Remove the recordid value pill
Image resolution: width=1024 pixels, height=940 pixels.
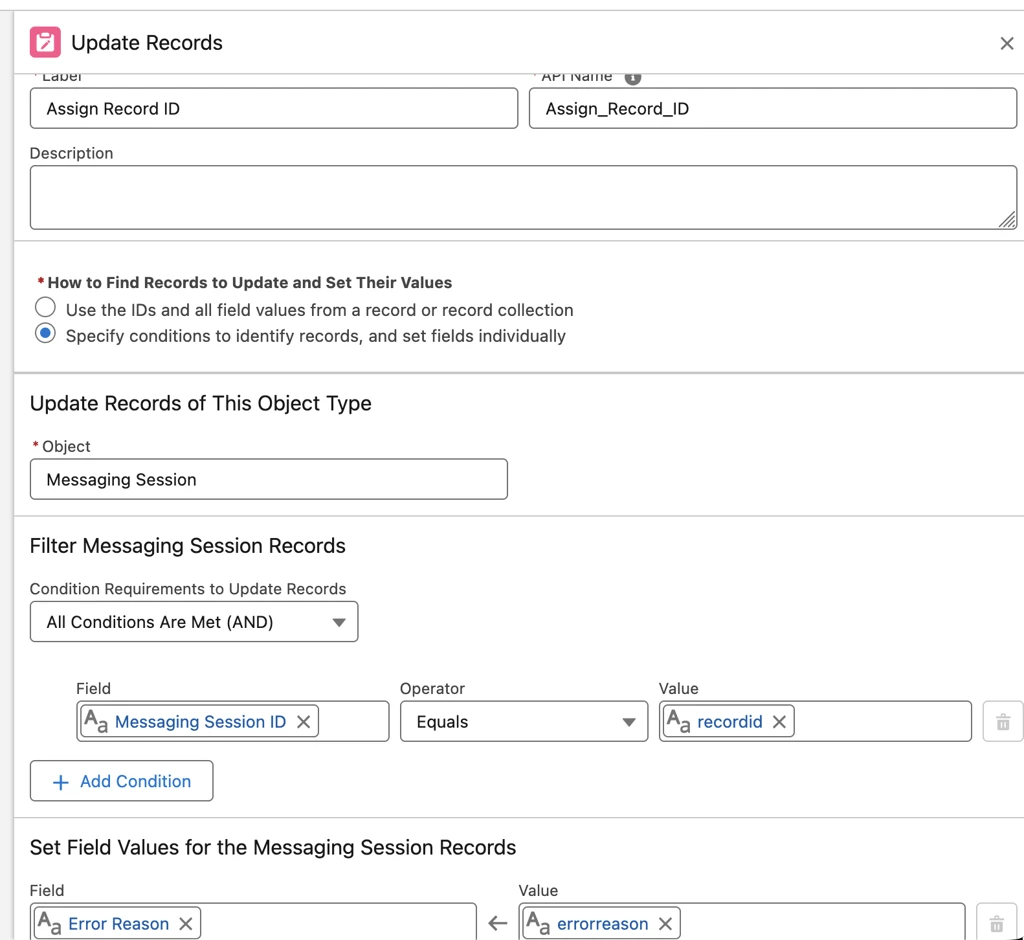point(778,722)
